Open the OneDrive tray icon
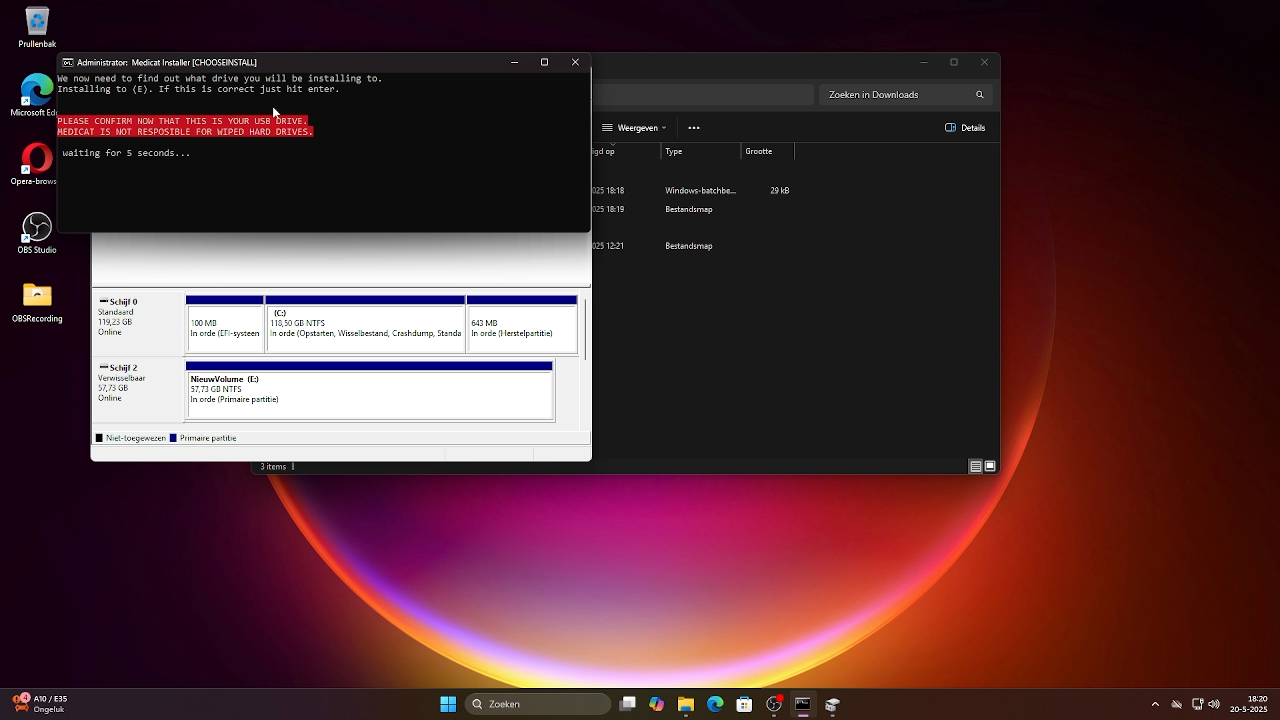The height and width of the screenshot is (720, 1280). [1177, 704]
